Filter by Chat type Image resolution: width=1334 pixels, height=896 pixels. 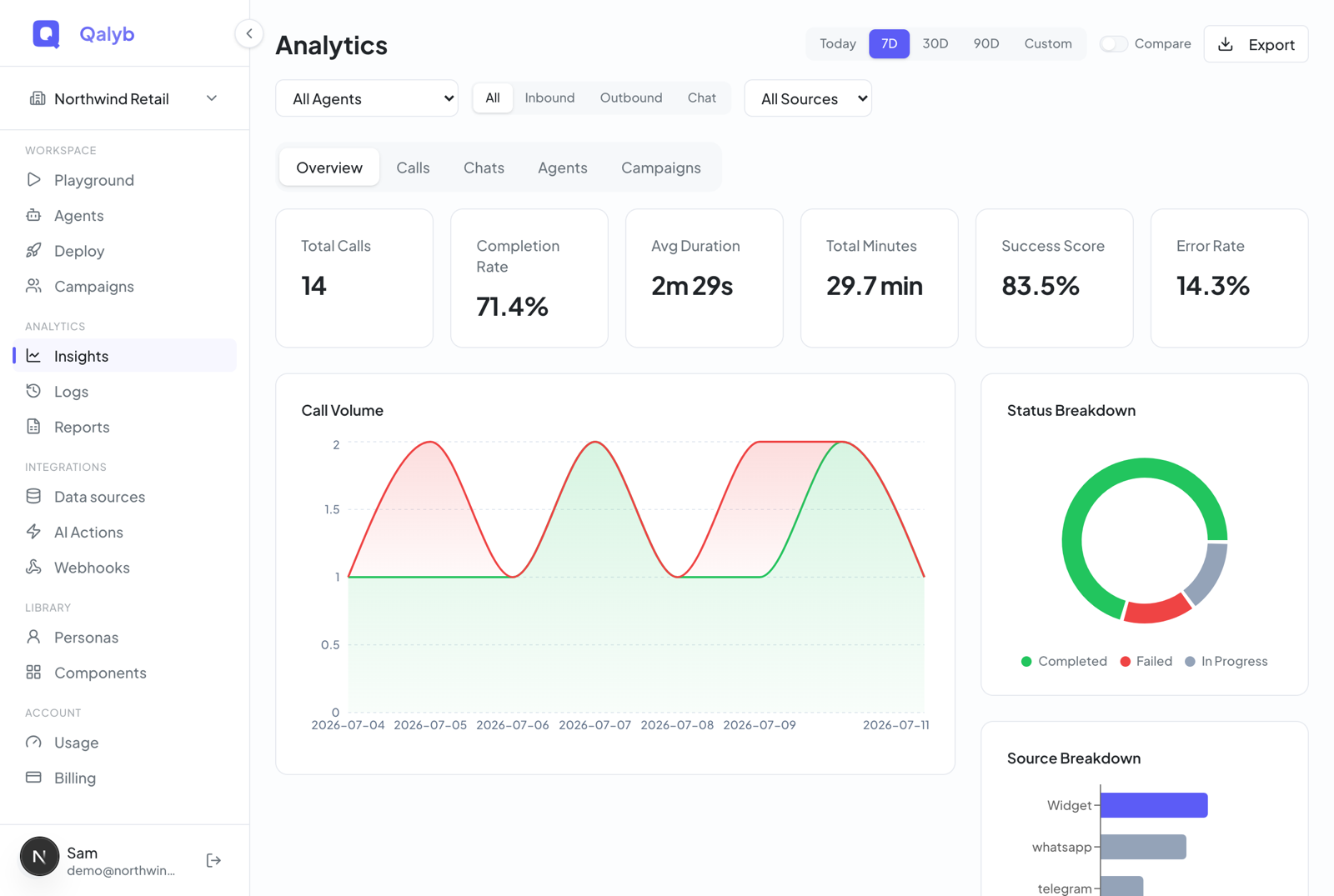pos(702,98)
